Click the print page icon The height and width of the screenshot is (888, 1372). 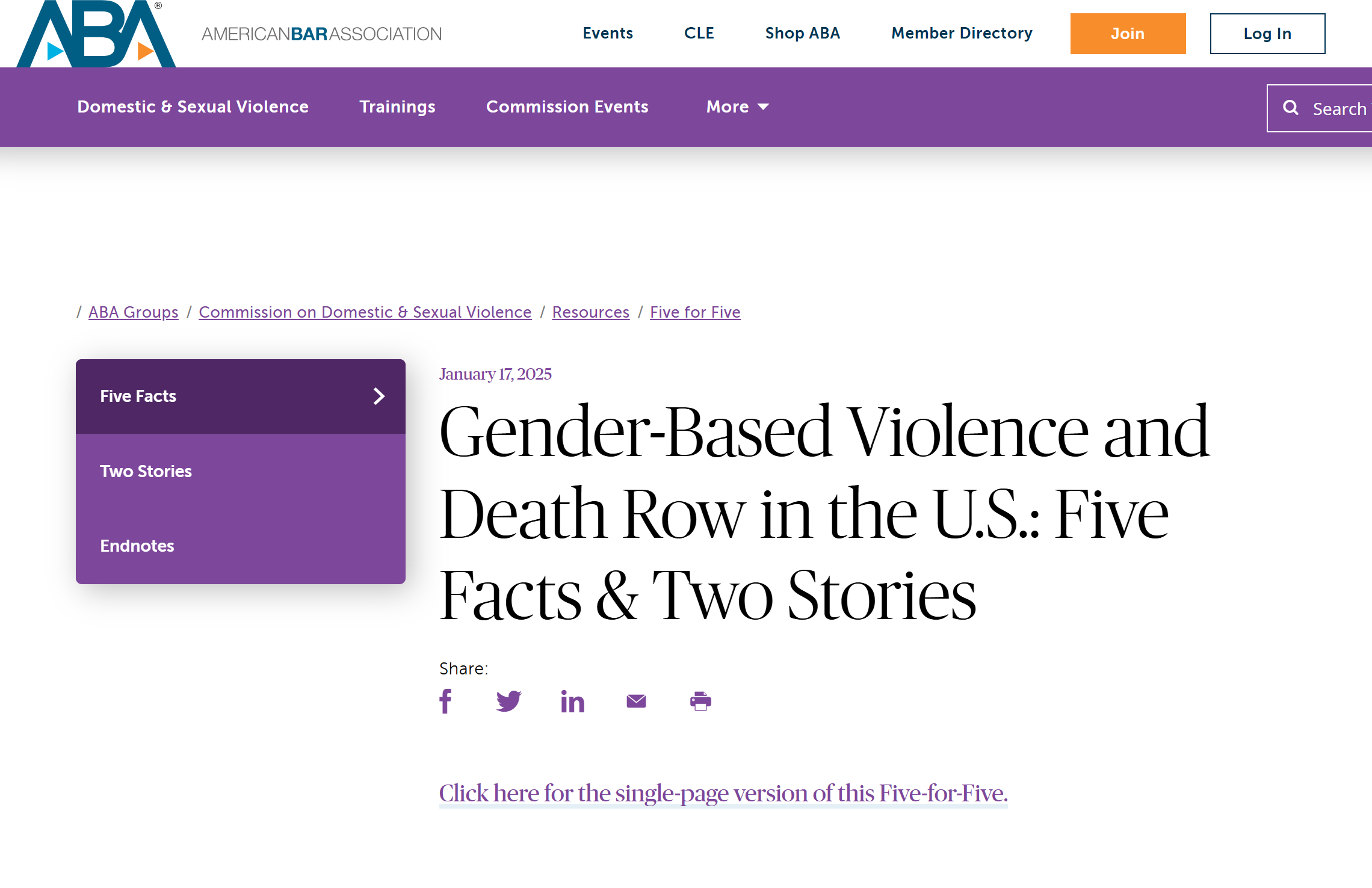700,701
